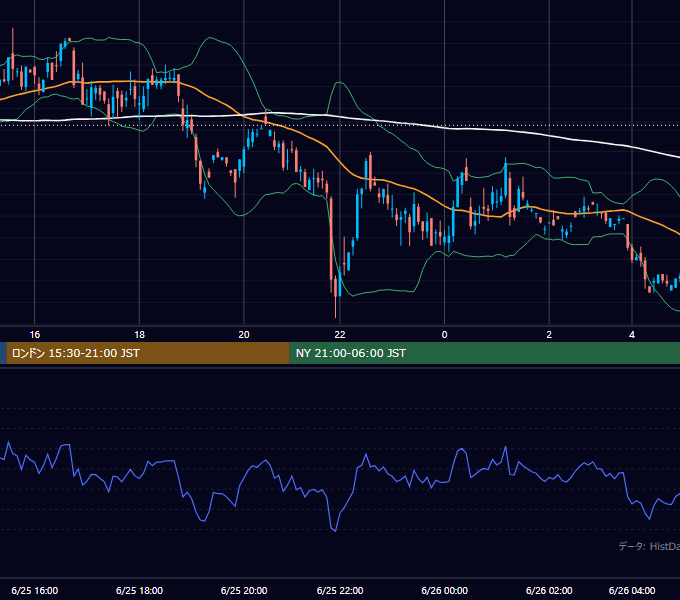Click the 6/25 20:00 date label
This screenshot has height=600, width=680.
click(244, 590)
